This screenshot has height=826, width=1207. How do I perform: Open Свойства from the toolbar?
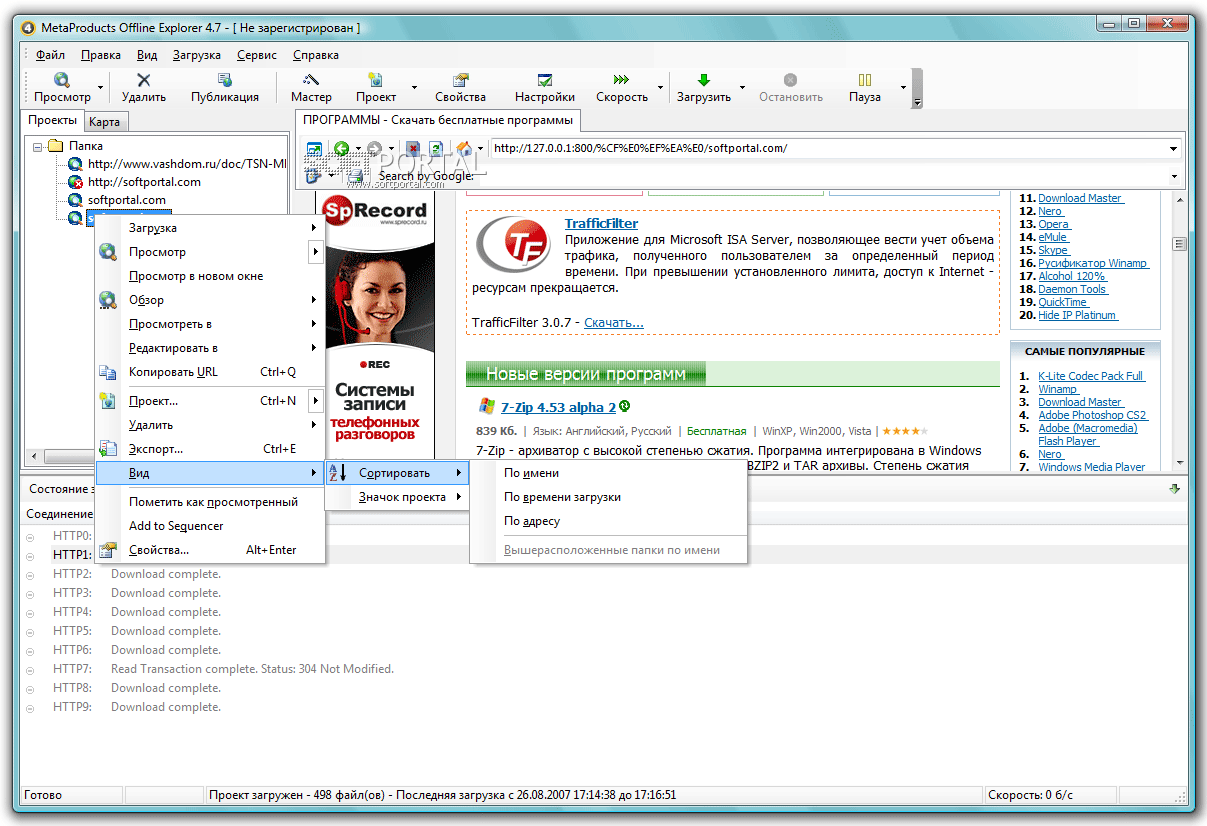point(461,88)
